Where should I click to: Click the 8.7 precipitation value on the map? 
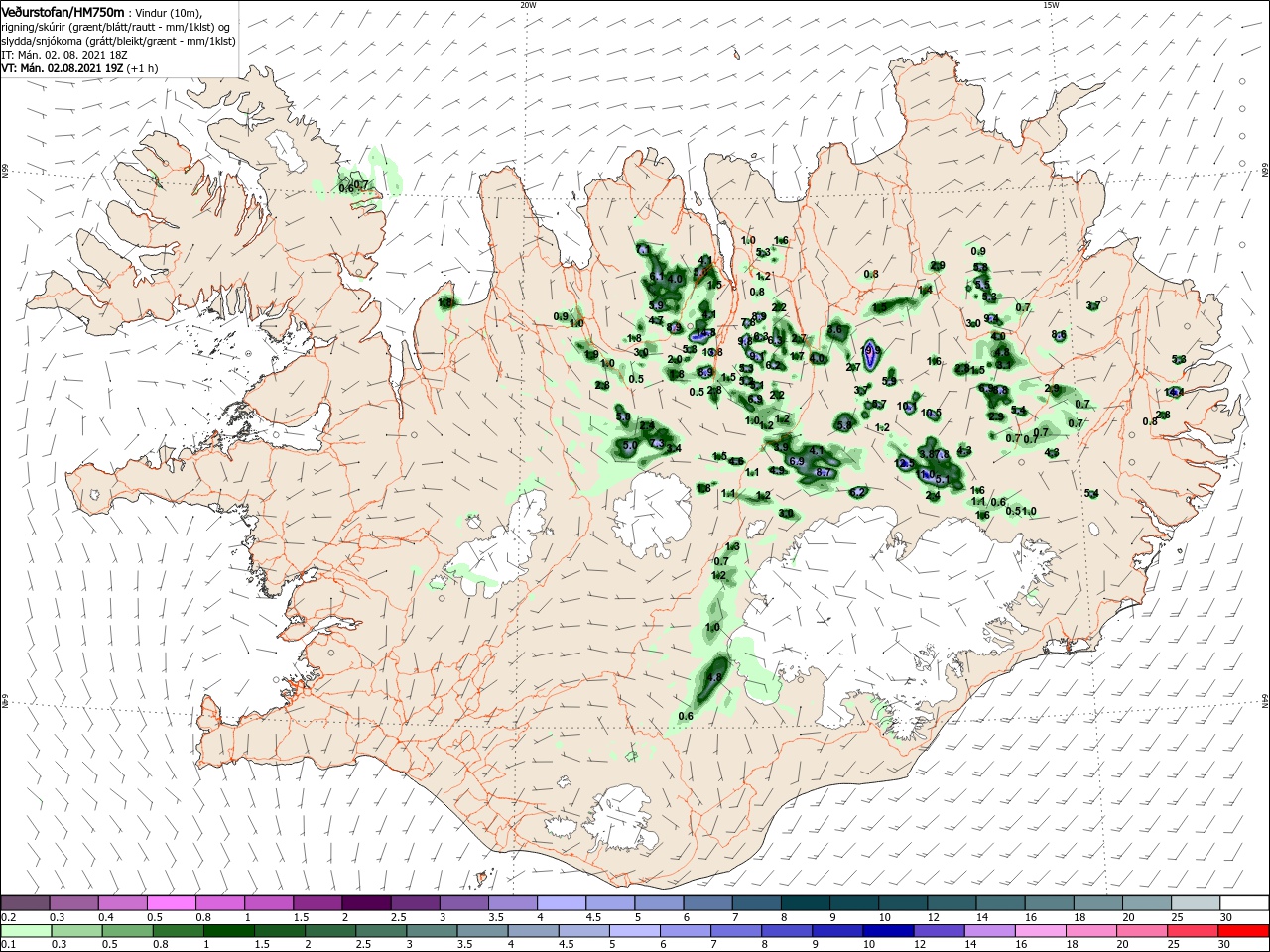823,473
